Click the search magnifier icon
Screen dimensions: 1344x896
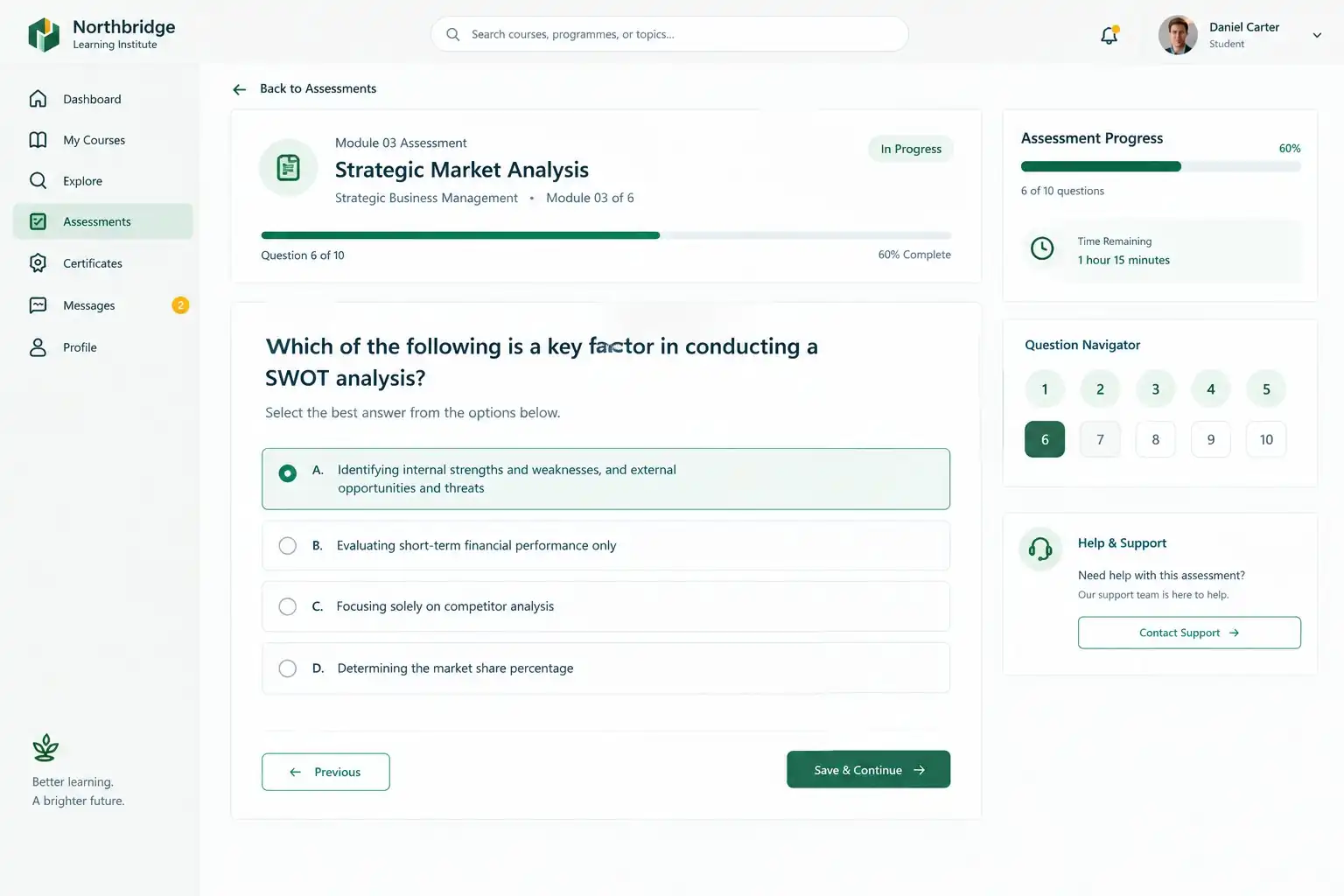pos(452,34)
